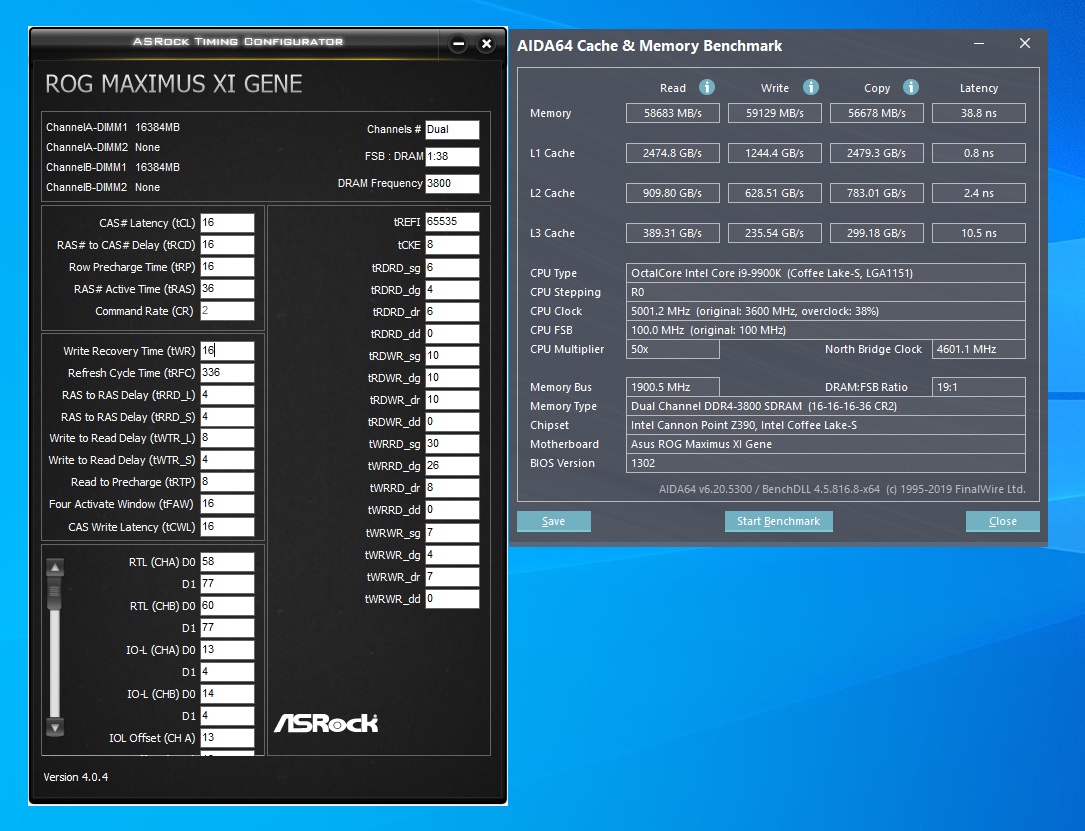The image size is (1085, 831).
Task: Close the ASRock Timing Configurator window
Action: click(486, 44)
